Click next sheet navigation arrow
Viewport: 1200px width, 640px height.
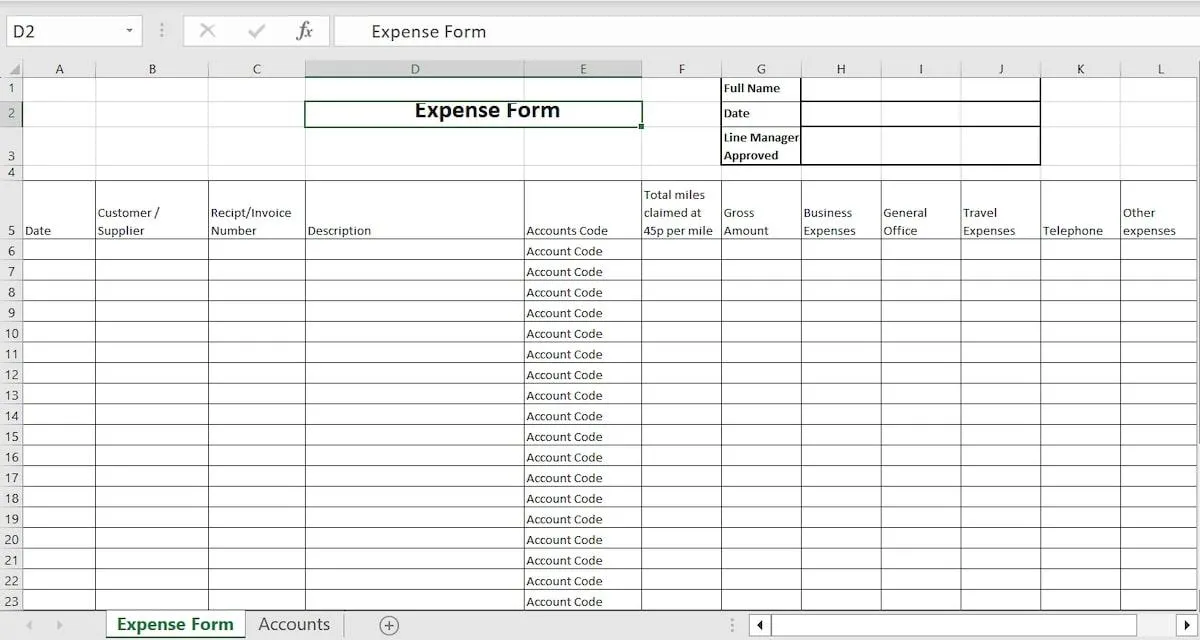59,625
